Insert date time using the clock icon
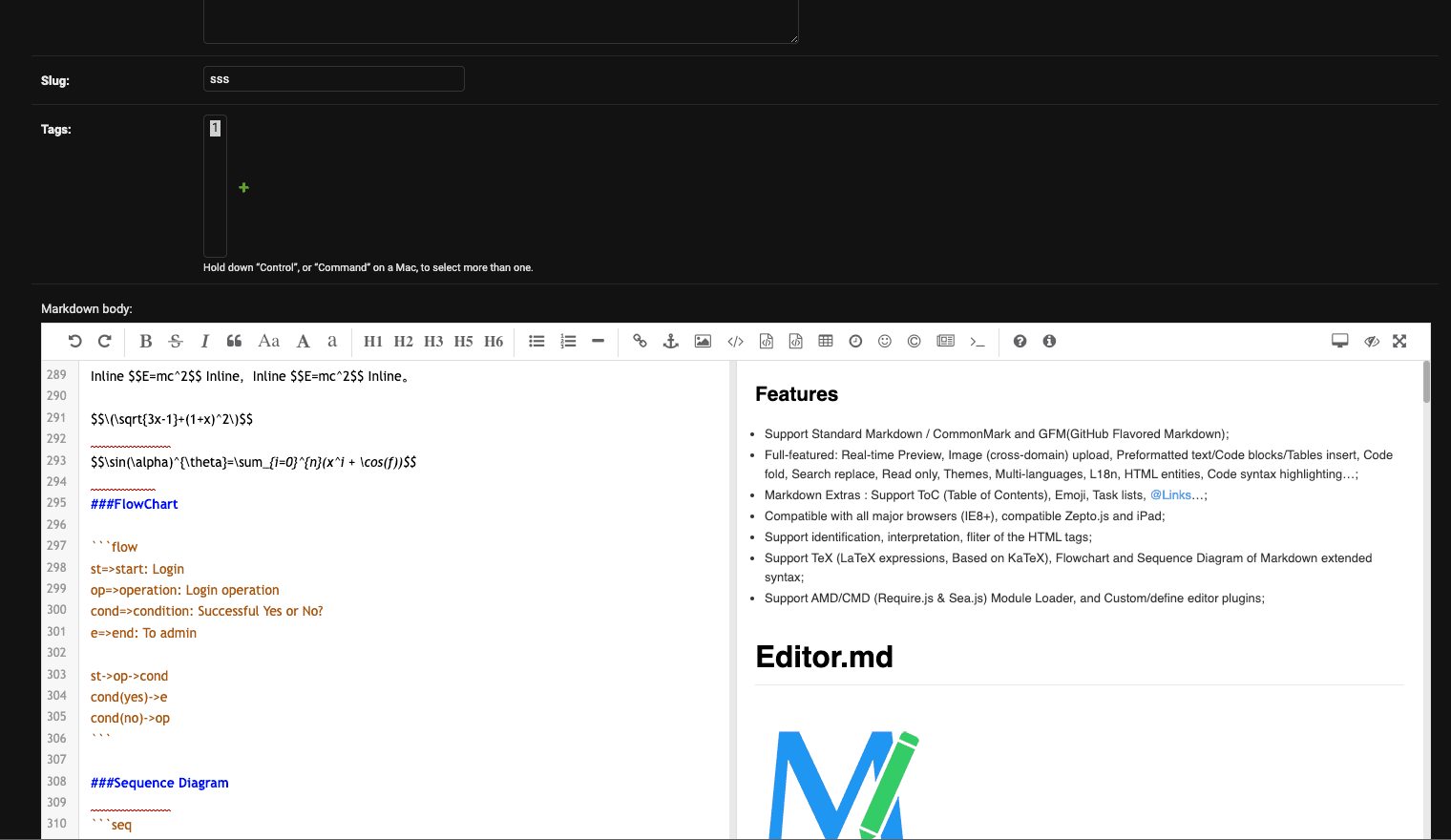1451x840 pixels. [x=855, y=342]
